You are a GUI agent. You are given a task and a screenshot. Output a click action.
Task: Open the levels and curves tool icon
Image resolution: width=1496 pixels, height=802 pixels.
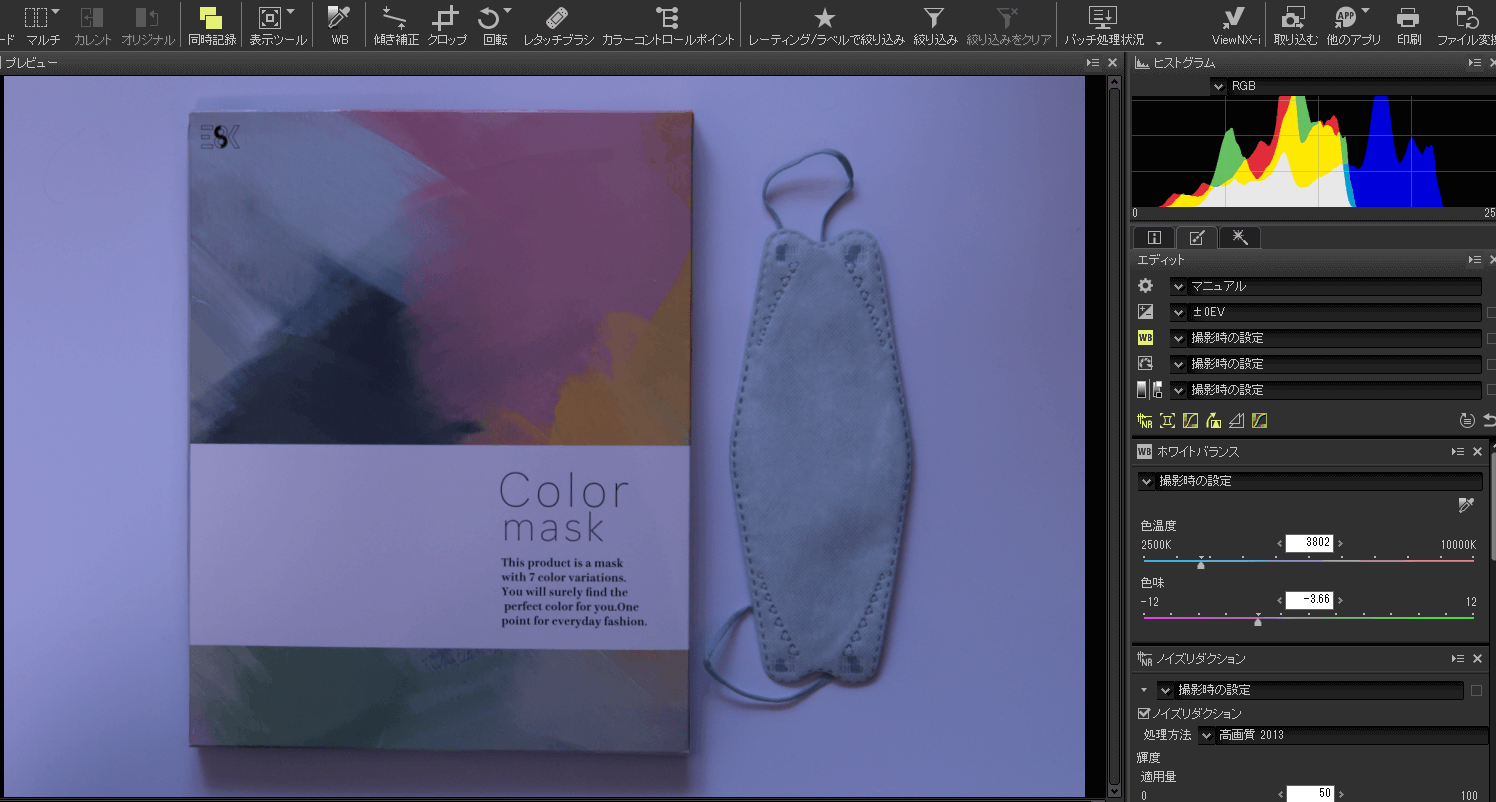click(1190, 421)
